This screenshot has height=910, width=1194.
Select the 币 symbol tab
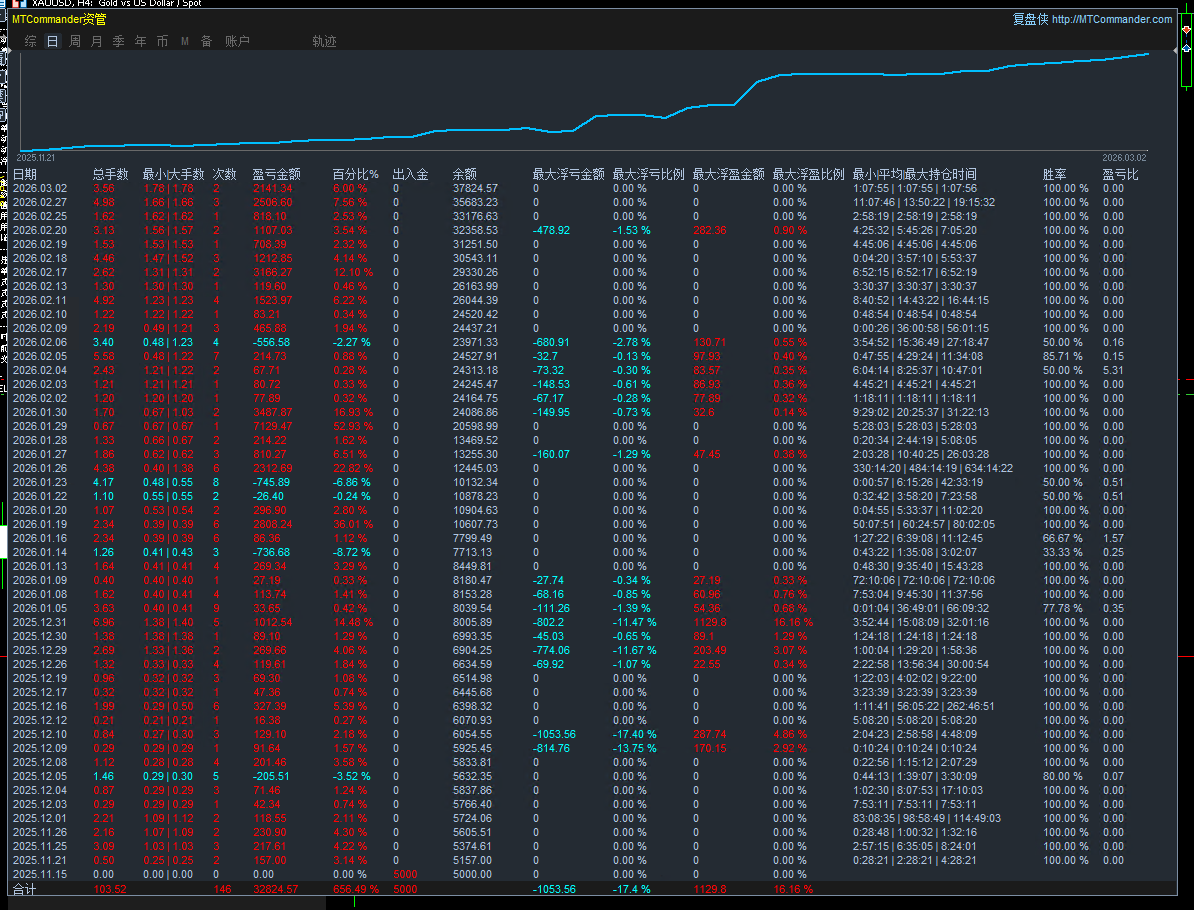tap(163, 41)
